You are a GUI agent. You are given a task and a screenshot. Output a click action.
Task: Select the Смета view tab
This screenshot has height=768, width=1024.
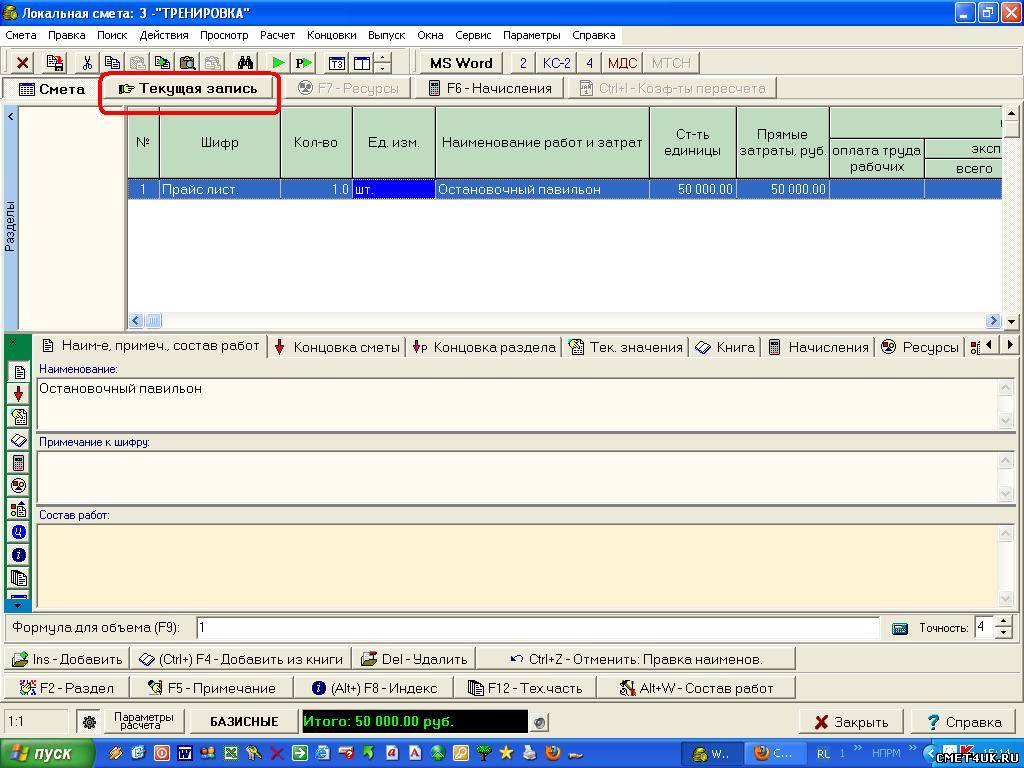tap(52, 89)
